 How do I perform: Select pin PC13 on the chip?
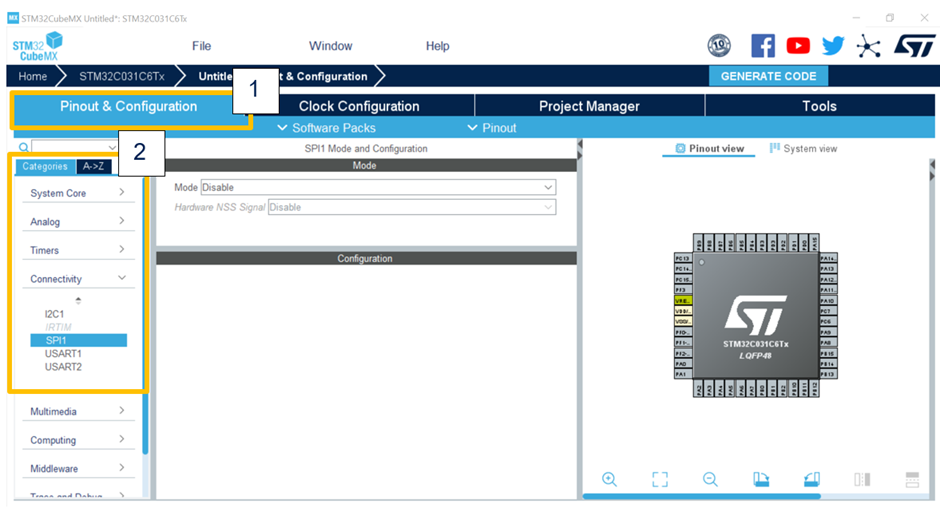pyautogui.click(x=683, y=258)
